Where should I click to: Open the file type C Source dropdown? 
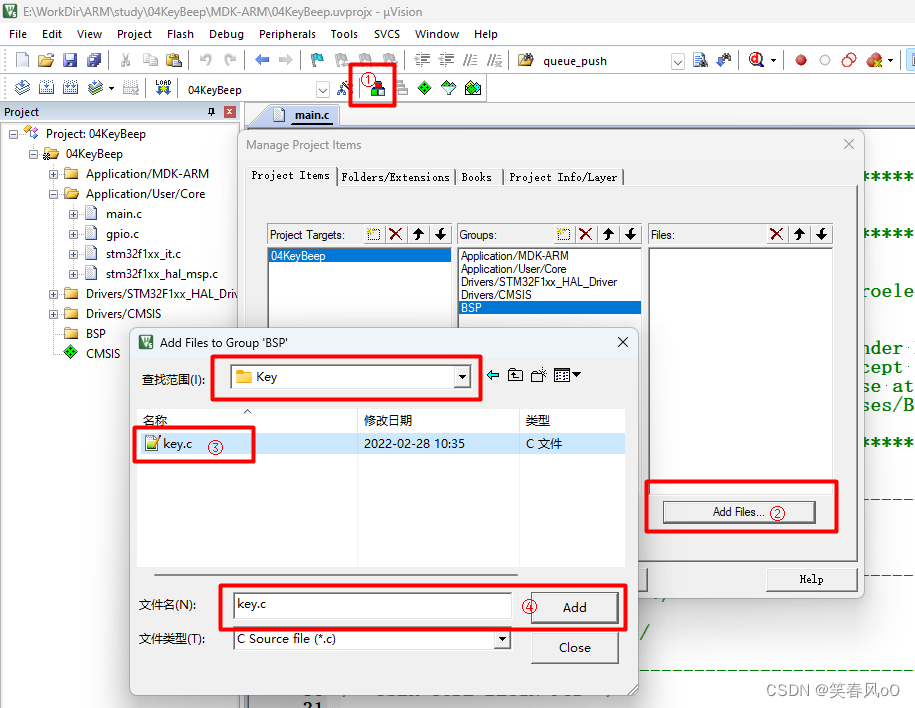click(x=502, y=639)
